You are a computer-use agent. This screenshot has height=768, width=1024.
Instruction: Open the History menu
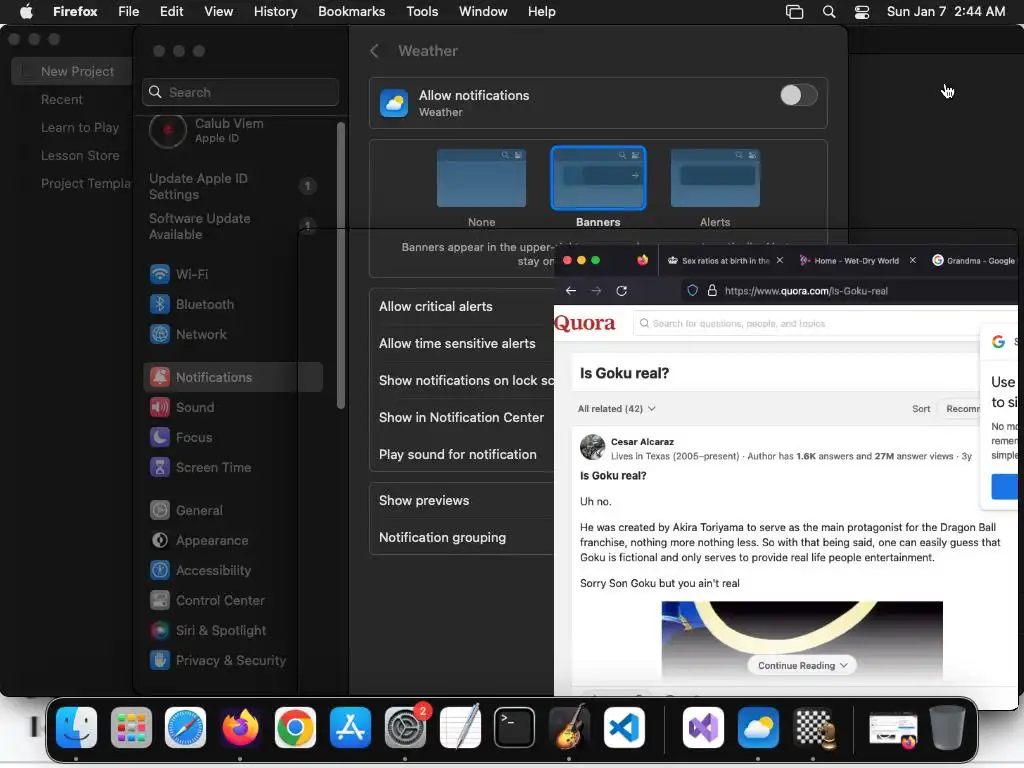276,12
